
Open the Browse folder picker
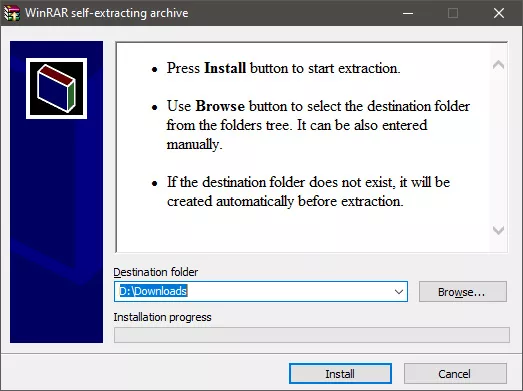[x=463, y=292]
